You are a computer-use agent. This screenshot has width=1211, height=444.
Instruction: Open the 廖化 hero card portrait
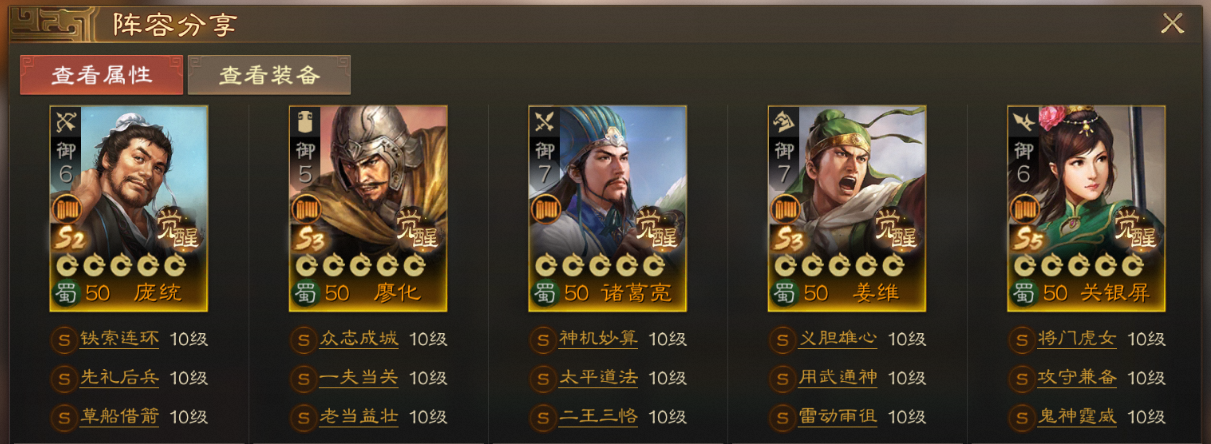click(x=368, y=208)
